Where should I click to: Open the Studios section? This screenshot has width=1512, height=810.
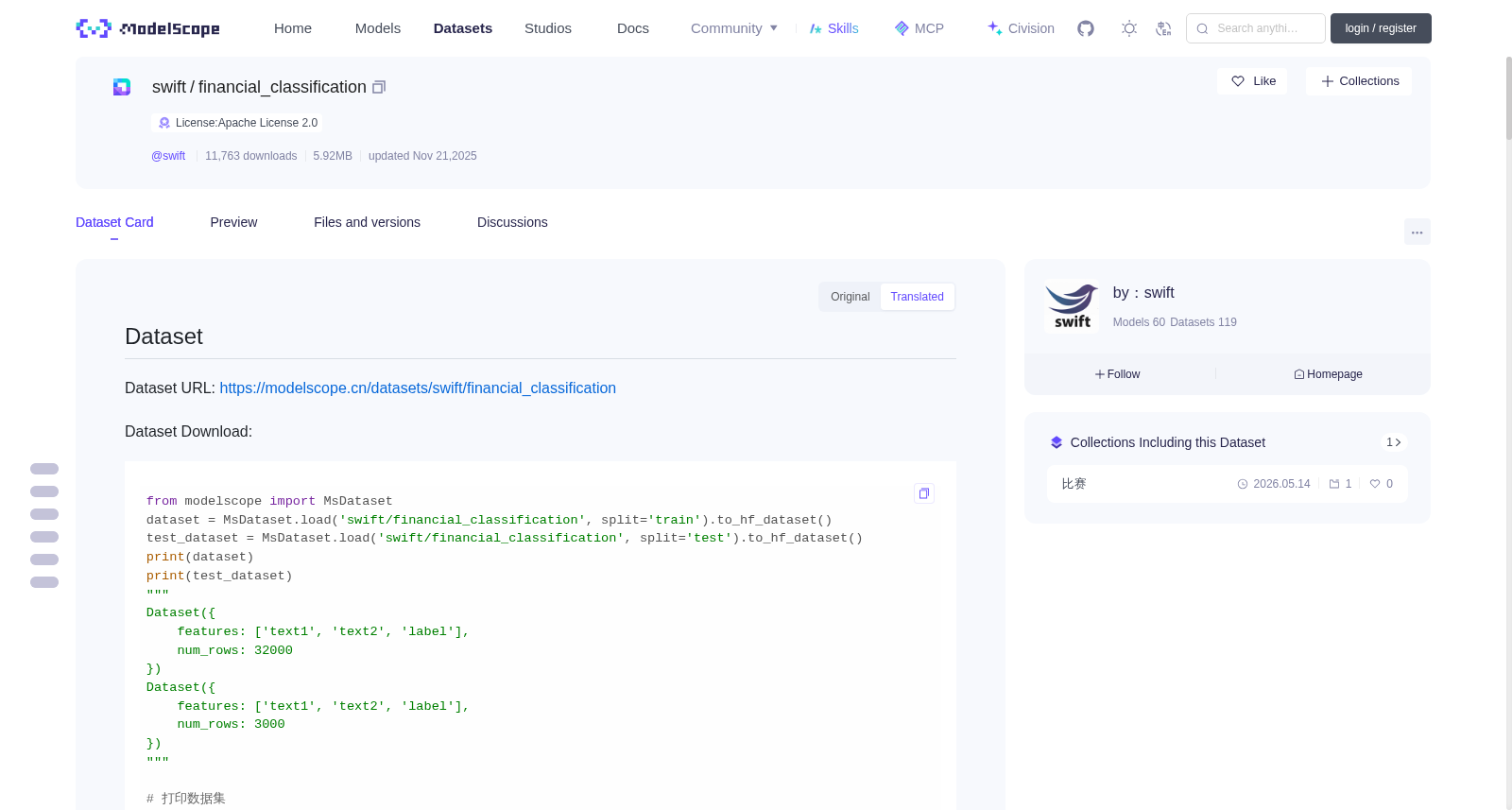pyautogui.click(x=548, y=28)
